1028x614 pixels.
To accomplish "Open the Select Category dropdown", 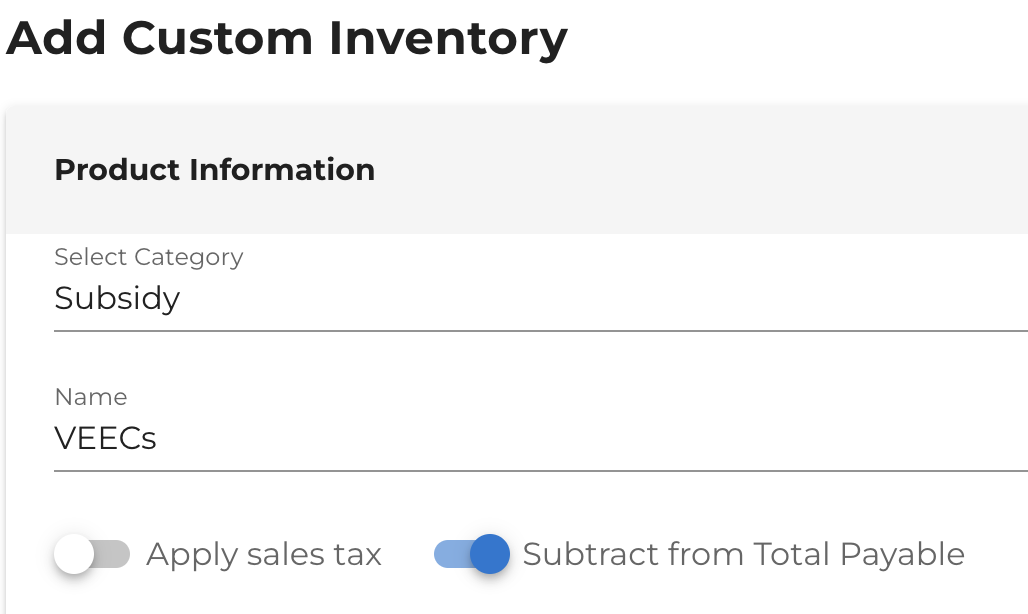I will pos(540,298).
